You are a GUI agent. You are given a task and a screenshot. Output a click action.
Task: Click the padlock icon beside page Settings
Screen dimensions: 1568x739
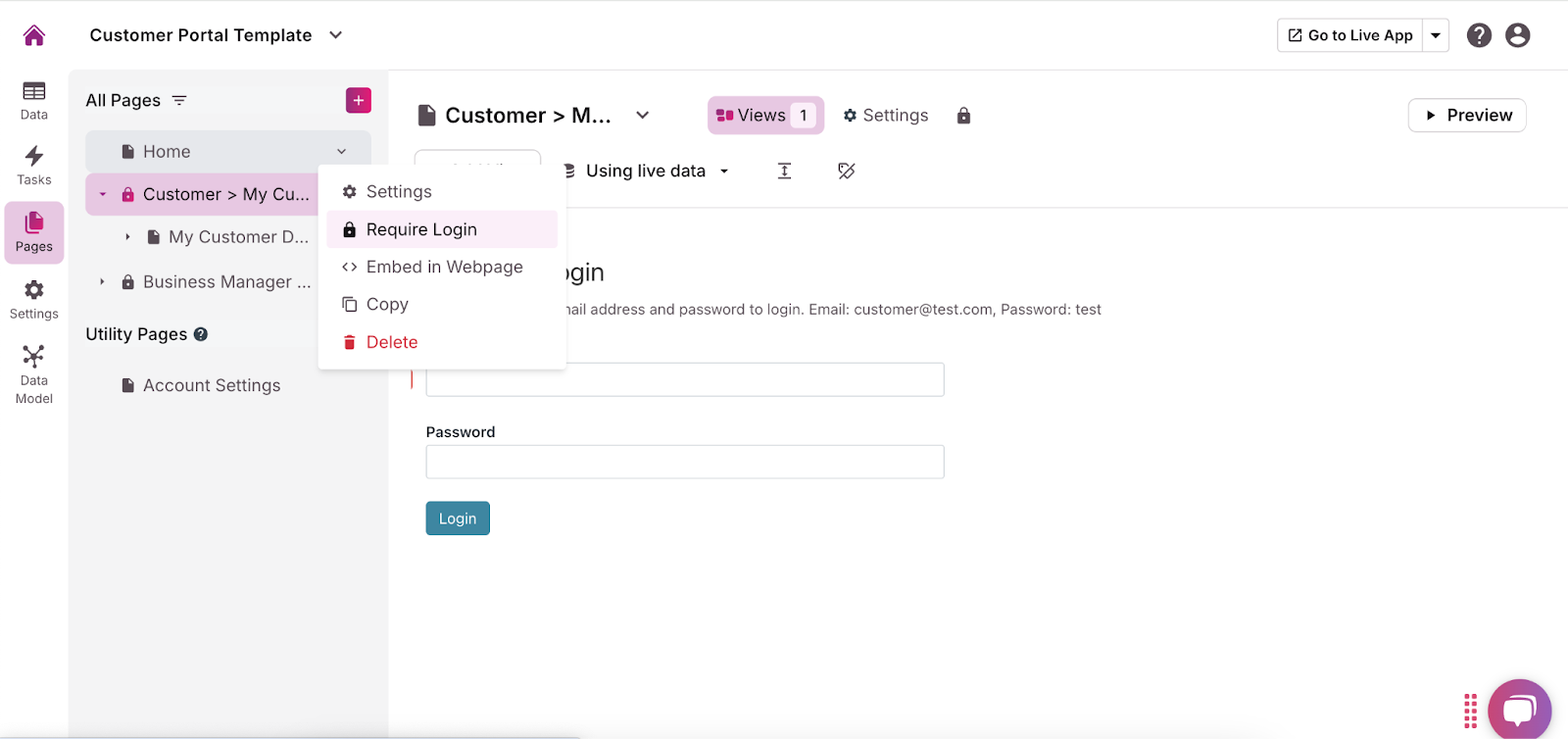963,116
